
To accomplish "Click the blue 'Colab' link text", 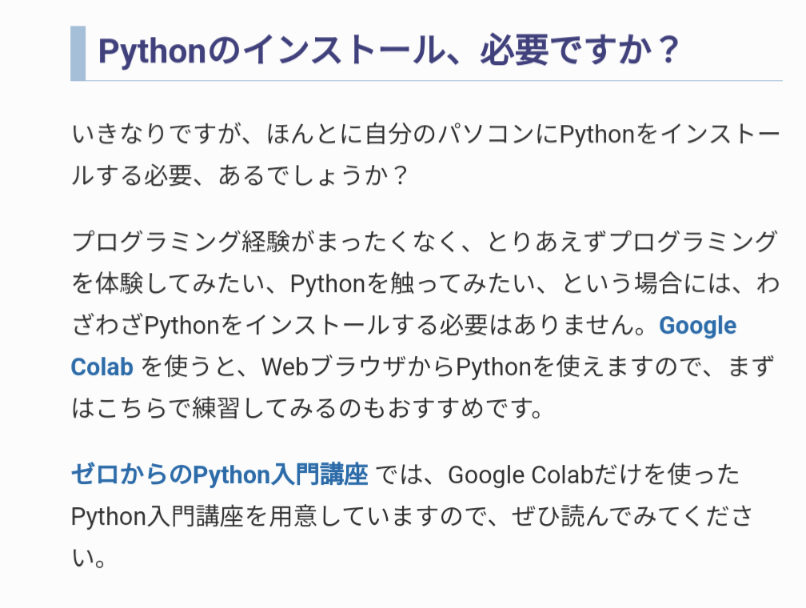I will tap(102, 367).
